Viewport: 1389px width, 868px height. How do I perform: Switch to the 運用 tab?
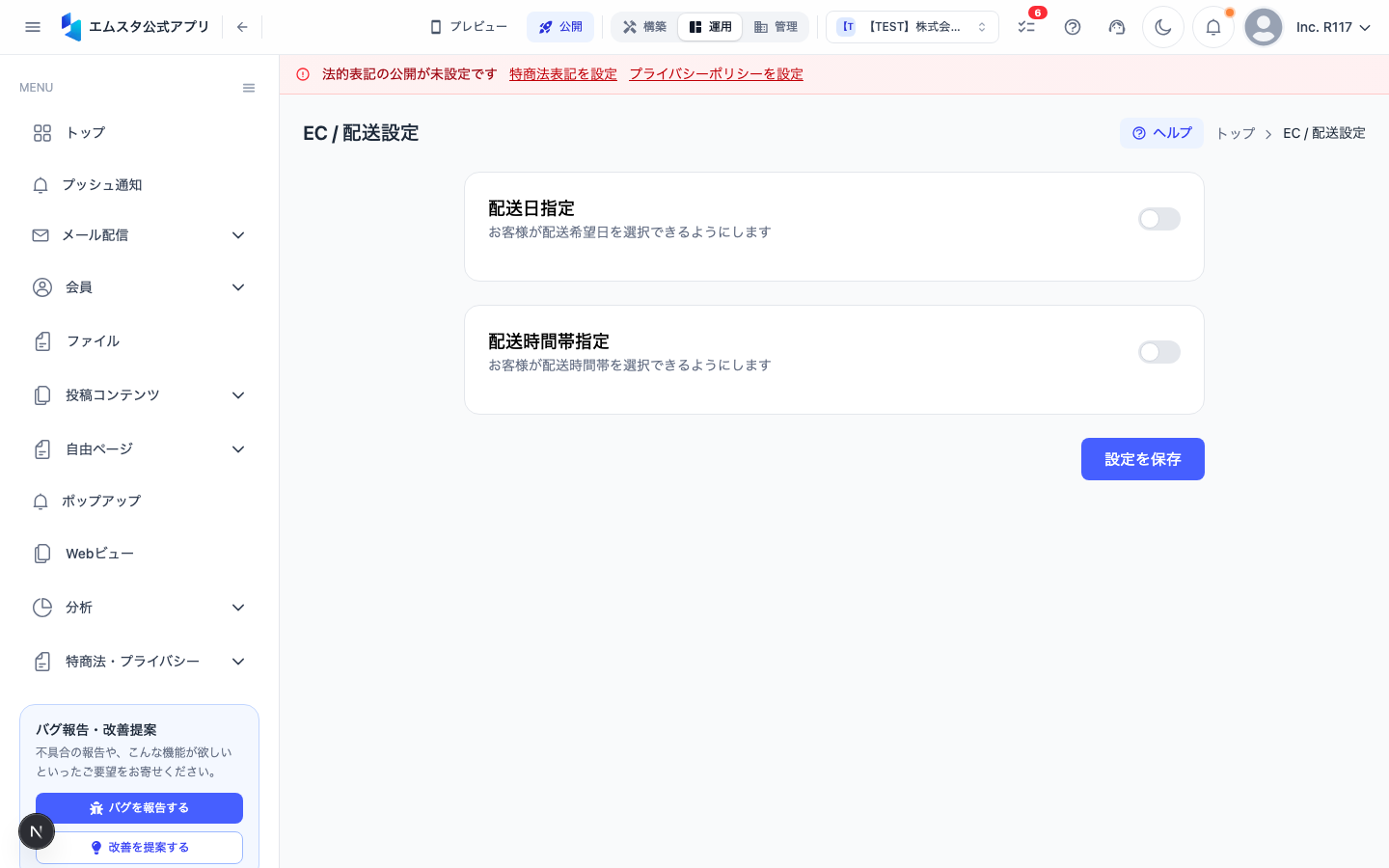pyautogui.click(x=710, y=27)
